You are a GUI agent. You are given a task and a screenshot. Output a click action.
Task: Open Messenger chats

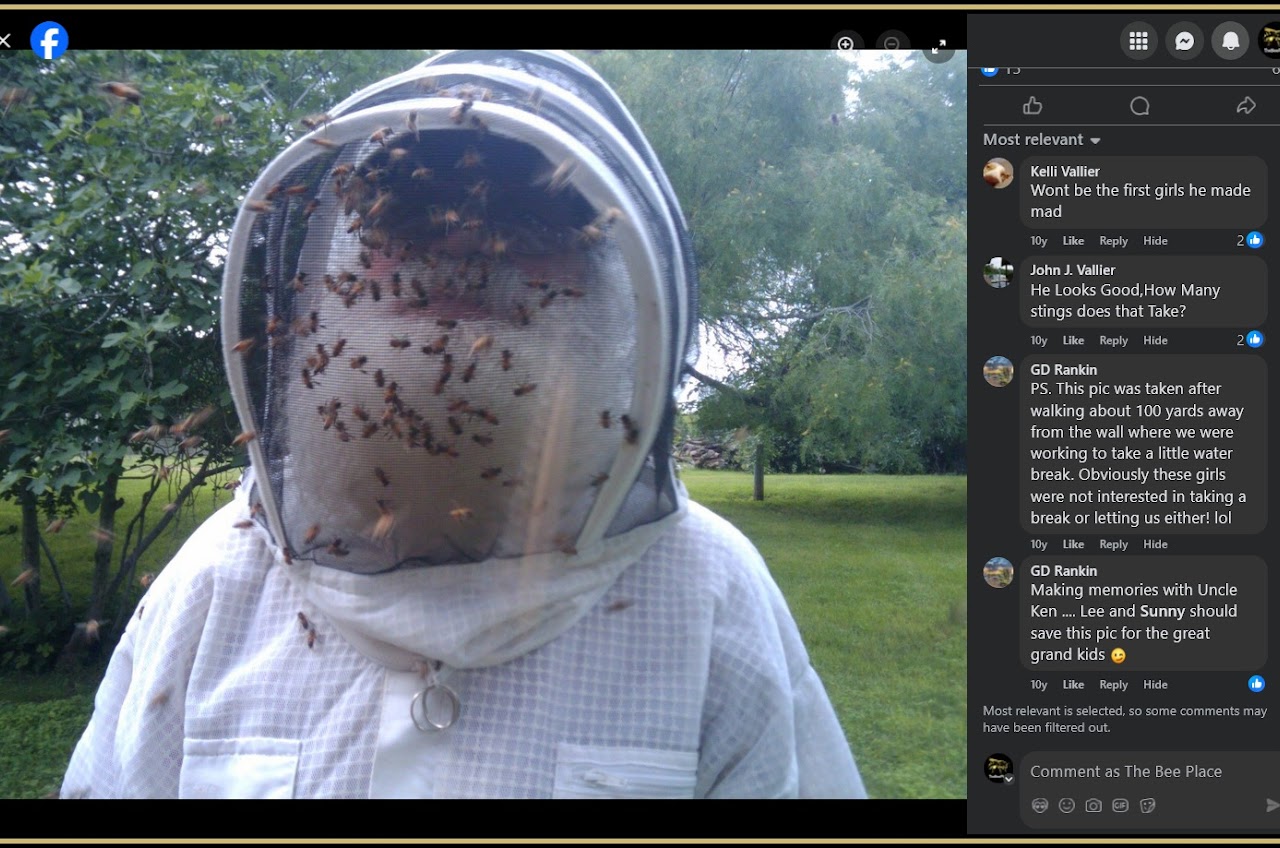coord(1185,41)
